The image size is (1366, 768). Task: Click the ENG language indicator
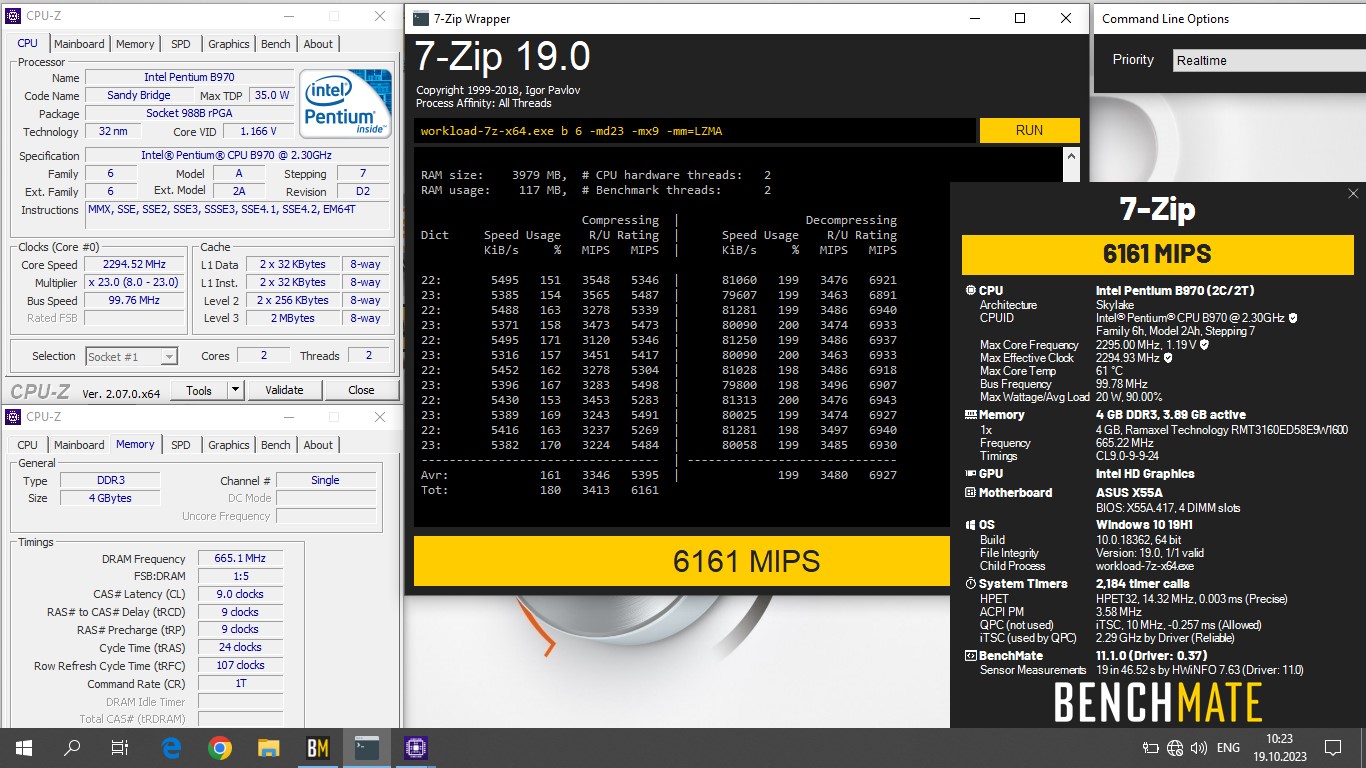coord(1228,747)
